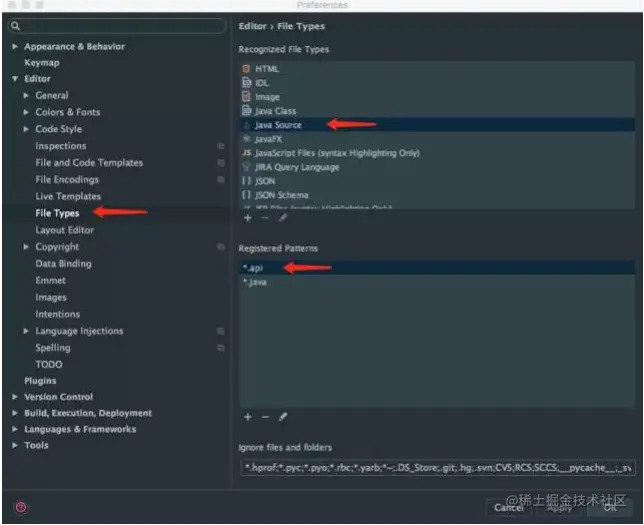Click the HTML file type icon
The width and height of the screenshot is (644, 525).
tap(246, 69)
